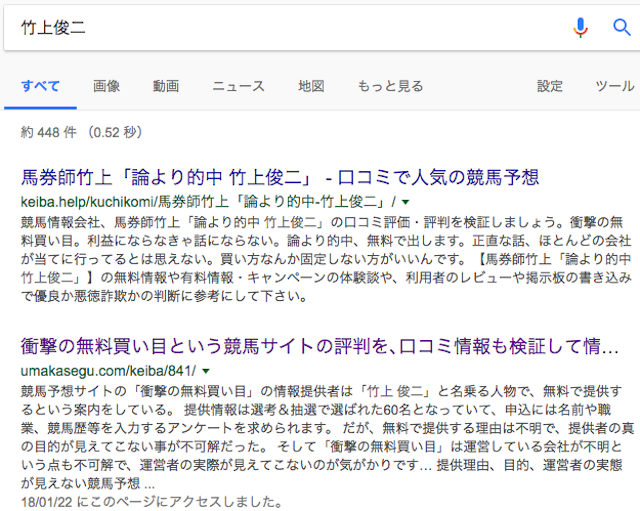Open the 地図 tab
The width and height of the screenshot is (640, 511).
(311, 86)
